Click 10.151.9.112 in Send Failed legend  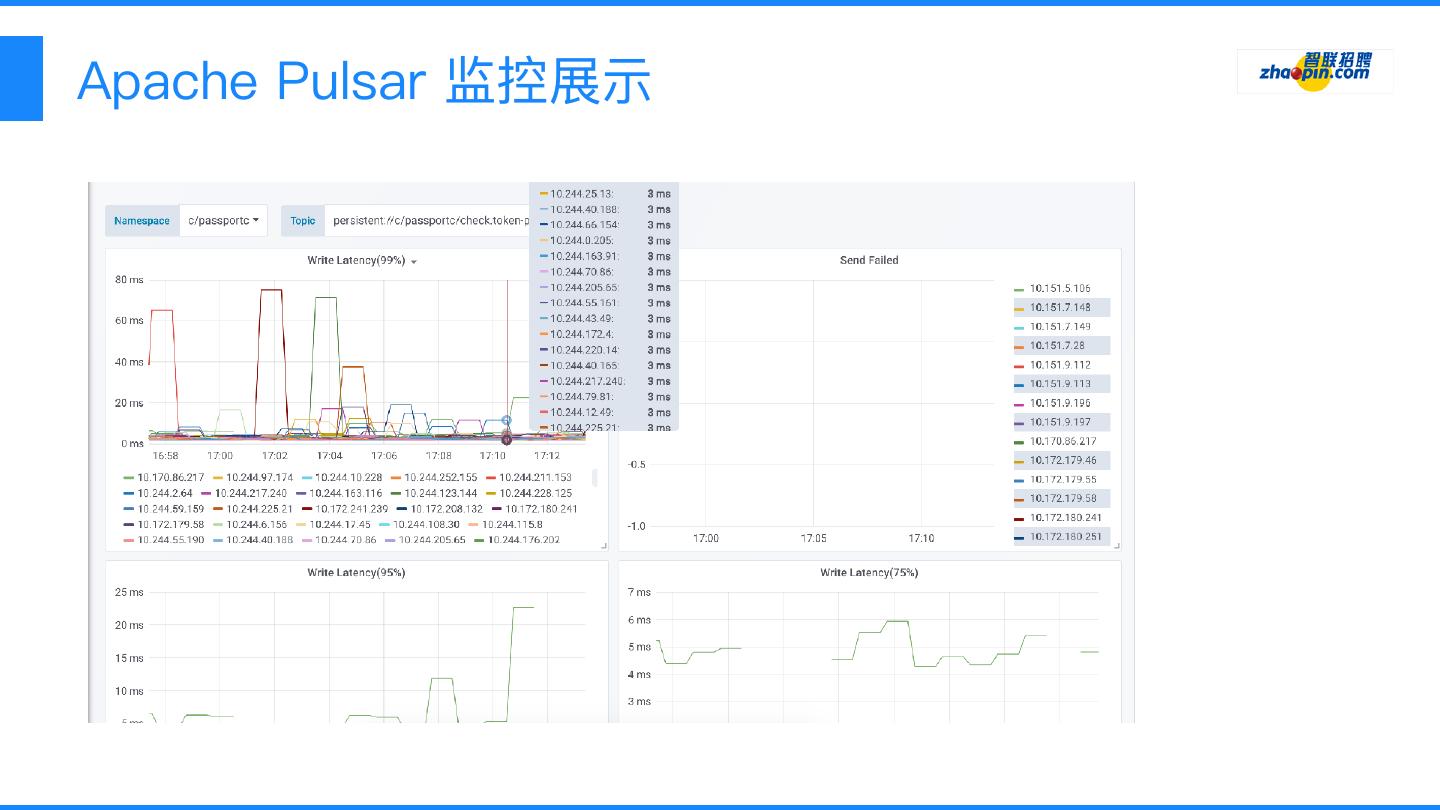[1060, 365]
